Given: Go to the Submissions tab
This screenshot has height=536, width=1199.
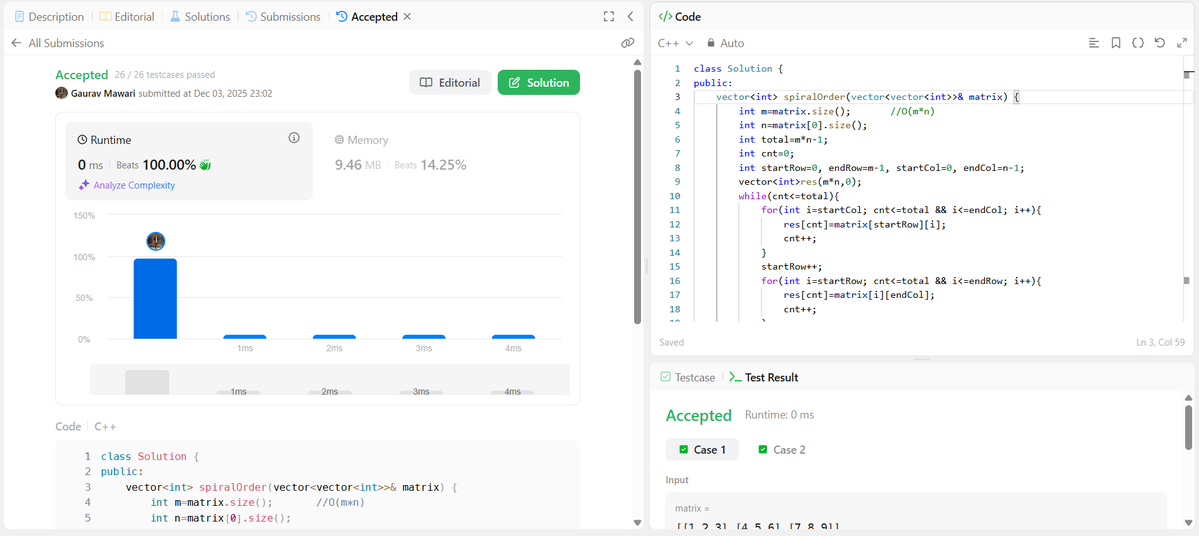Looking at the screenshot, I should [x=283, y=17].
